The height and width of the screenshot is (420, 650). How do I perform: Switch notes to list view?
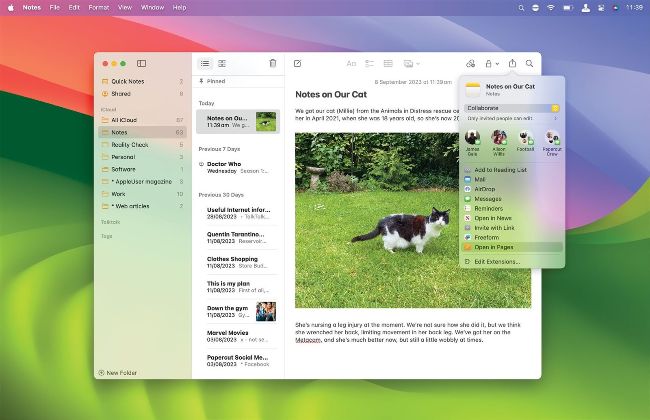(x=205, y=63)
